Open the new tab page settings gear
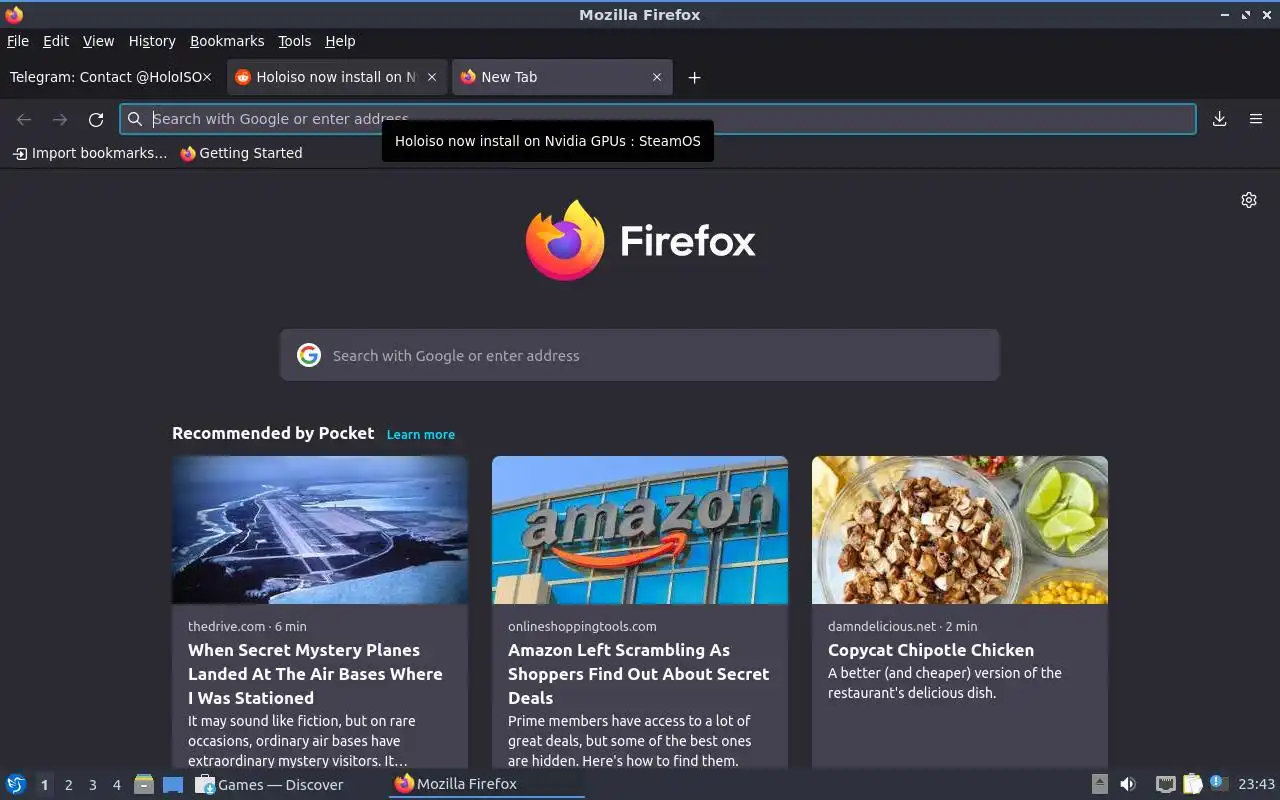Image resolution: width=1280 pixels, height=800 pixels. pos(1249,200)
